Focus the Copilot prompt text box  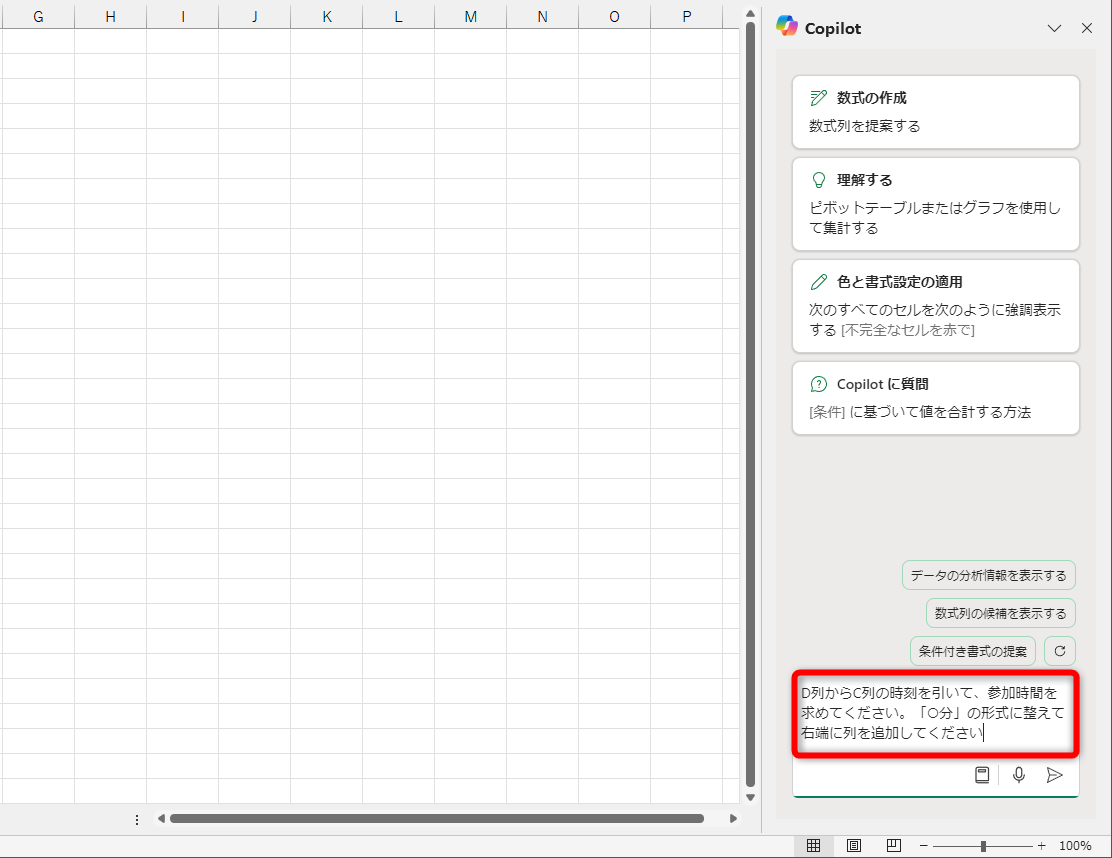935,713
